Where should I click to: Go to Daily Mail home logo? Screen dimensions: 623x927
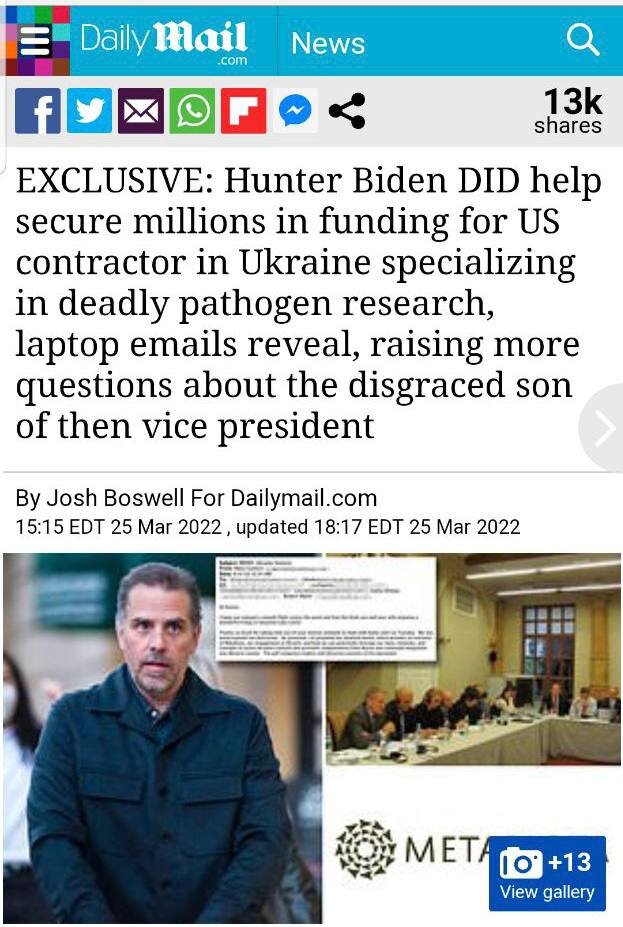[x=164, y=43]
